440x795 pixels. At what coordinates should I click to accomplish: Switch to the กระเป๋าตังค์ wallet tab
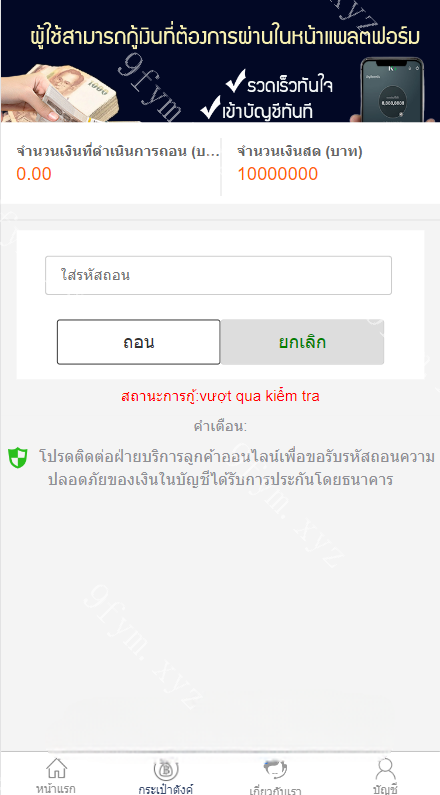tap(166, 789)
